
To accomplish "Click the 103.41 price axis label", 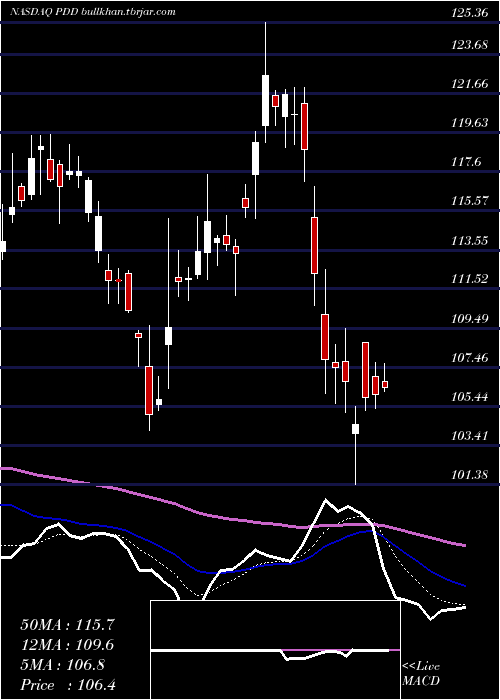I will click(x=469, y=436).
